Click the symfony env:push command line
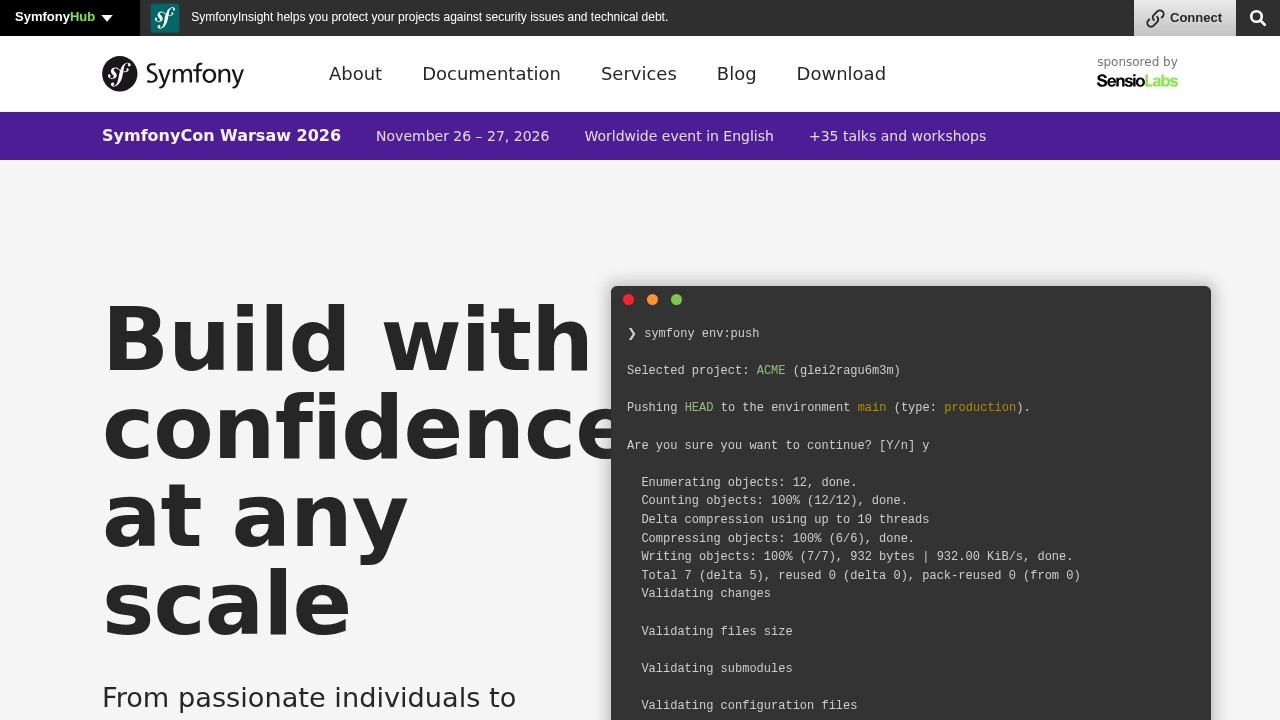 pos(693,333)
